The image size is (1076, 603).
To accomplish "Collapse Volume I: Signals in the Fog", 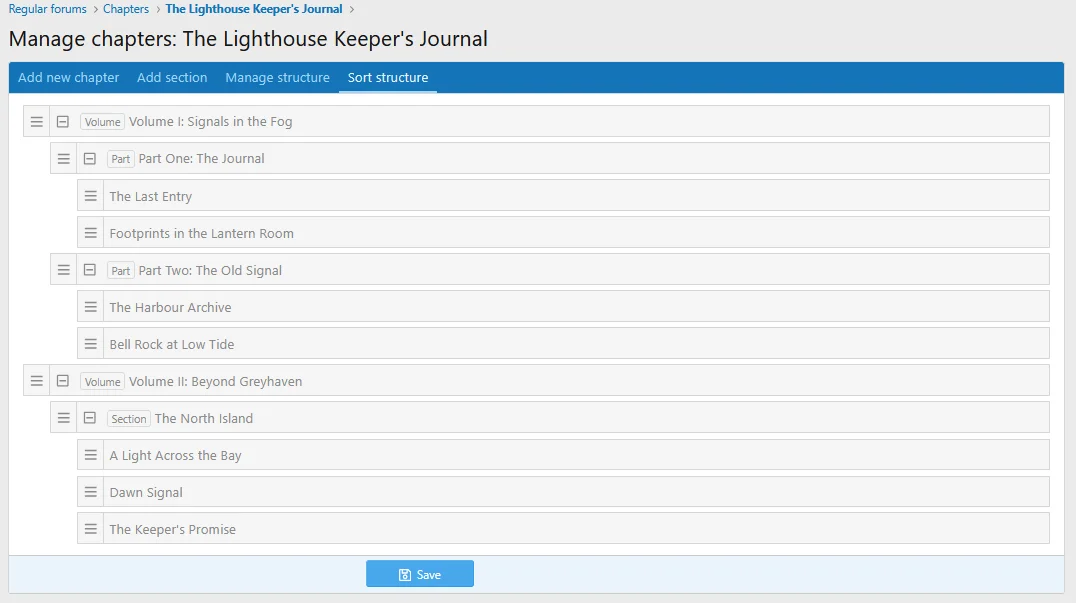I will click(62, 121).
